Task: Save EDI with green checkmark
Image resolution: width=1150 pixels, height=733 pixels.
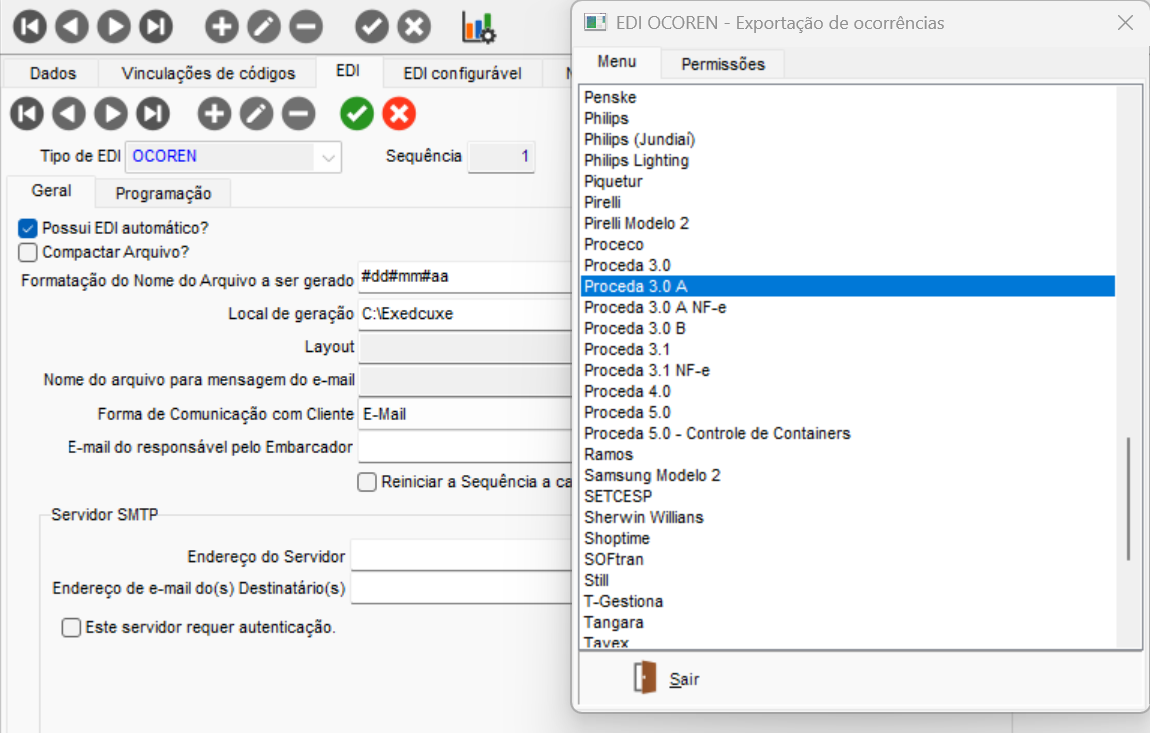Action: pyautogui.click(x=357, y=114)
